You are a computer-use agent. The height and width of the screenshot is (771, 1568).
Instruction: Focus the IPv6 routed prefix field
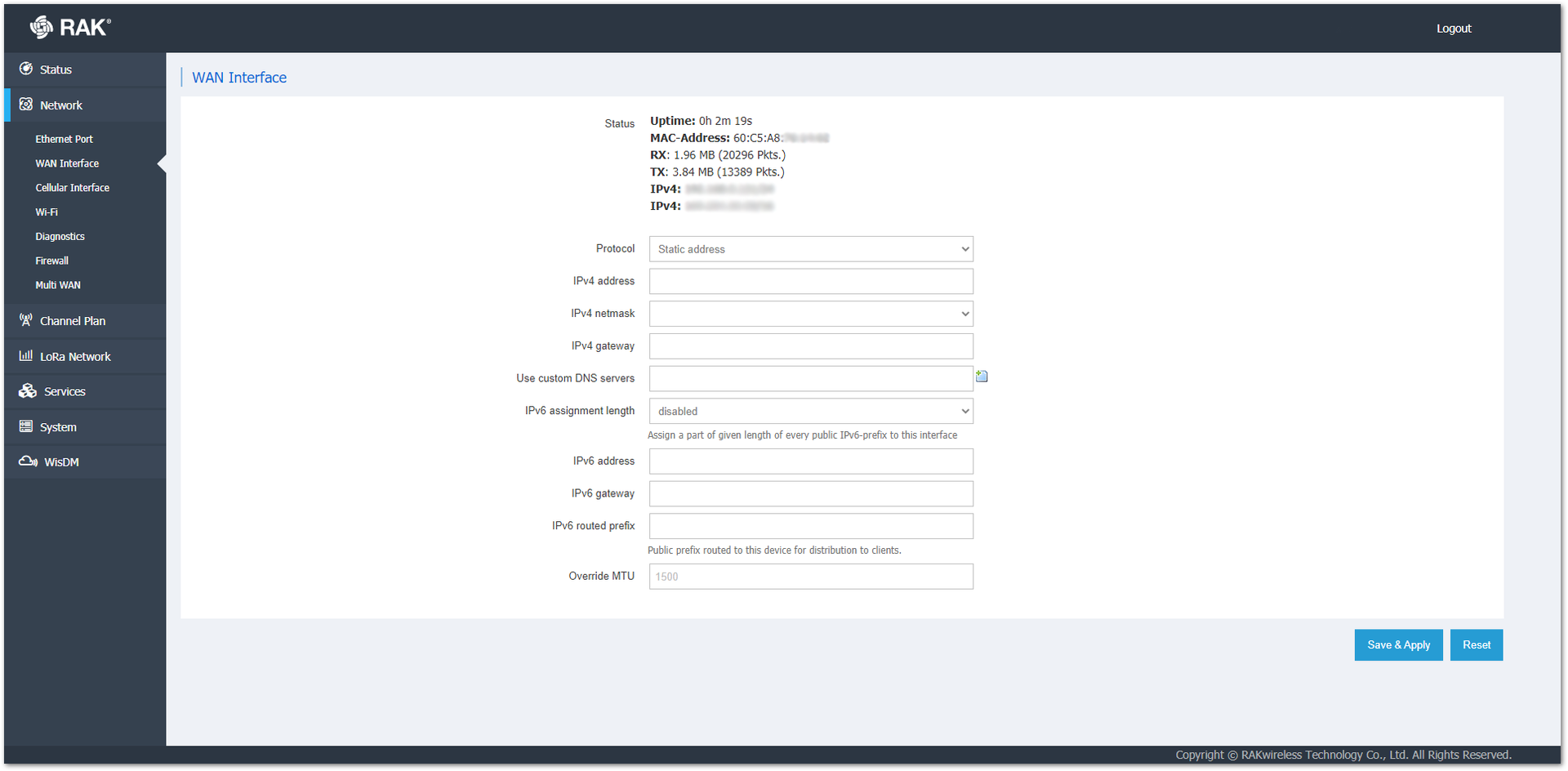[x=811, y=526]
